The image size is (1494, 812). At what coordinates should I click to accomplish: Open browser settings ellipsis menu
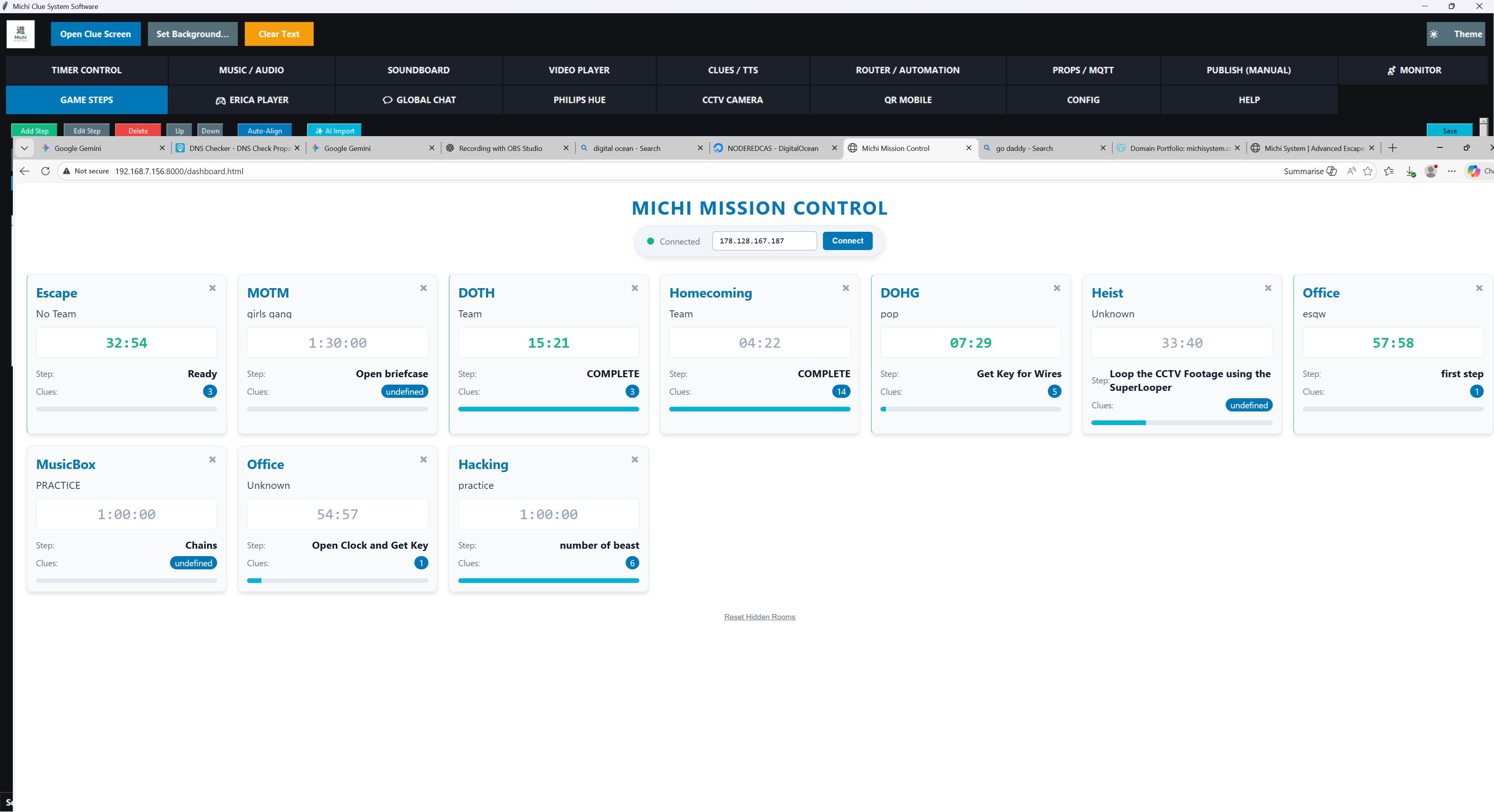pyautogui.click(x=1451, y=171)
